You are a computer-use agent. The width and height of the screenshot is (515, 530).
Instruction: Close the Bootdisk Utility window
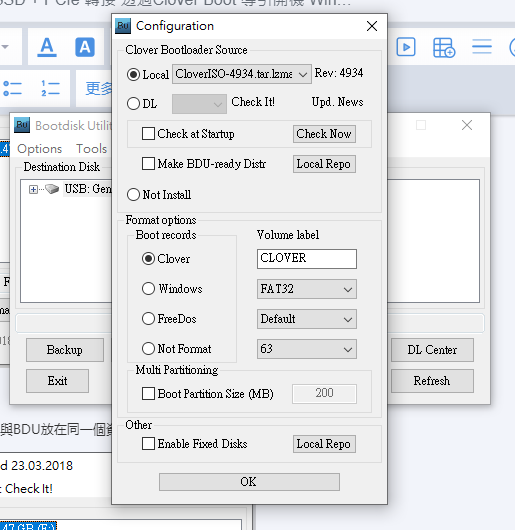click(x=467, y=125)
